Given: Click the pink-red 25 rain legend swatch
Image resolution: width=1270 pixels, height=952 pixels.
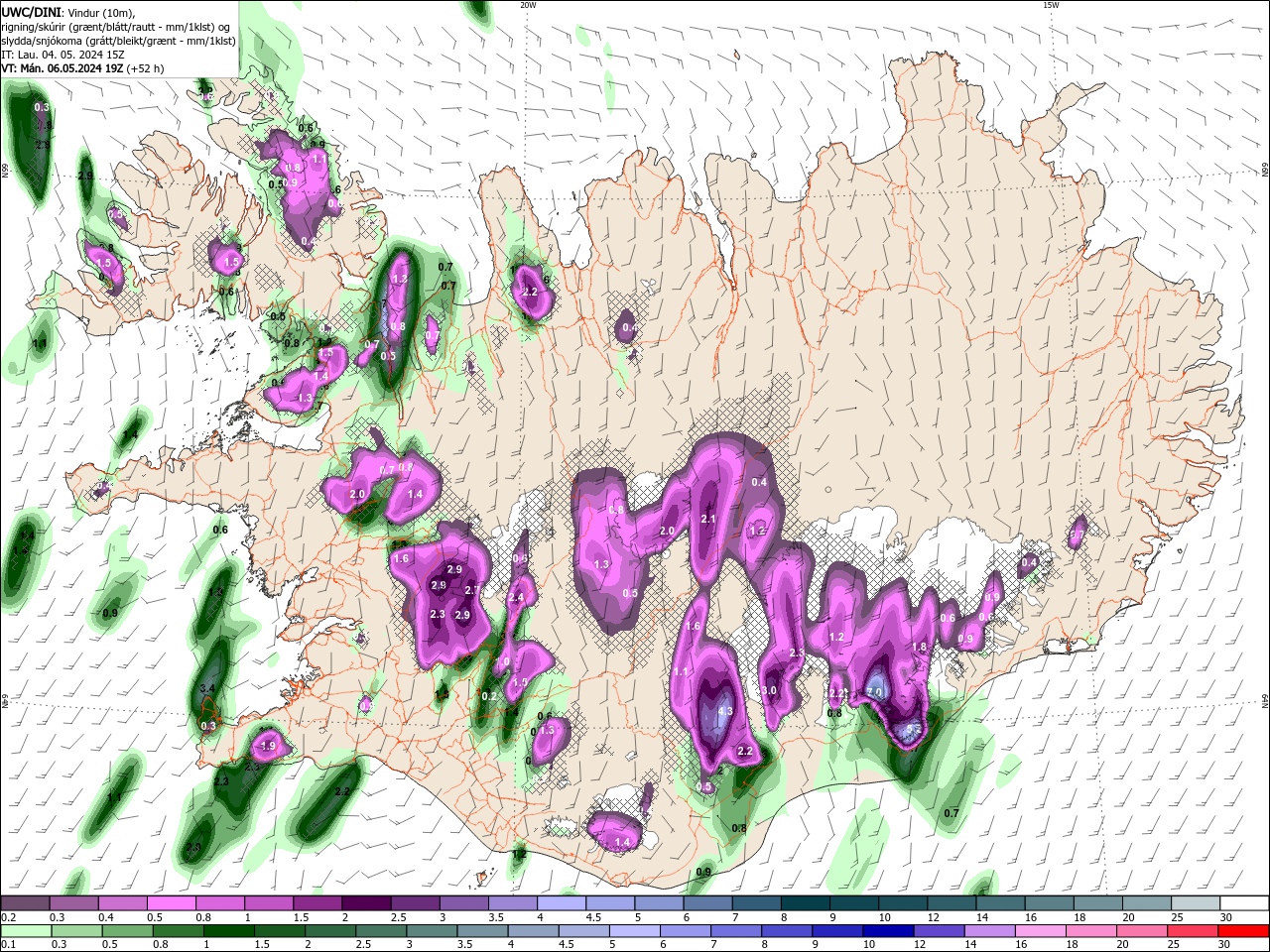Looking at the screenshot, I should (x=1193, y=931).
